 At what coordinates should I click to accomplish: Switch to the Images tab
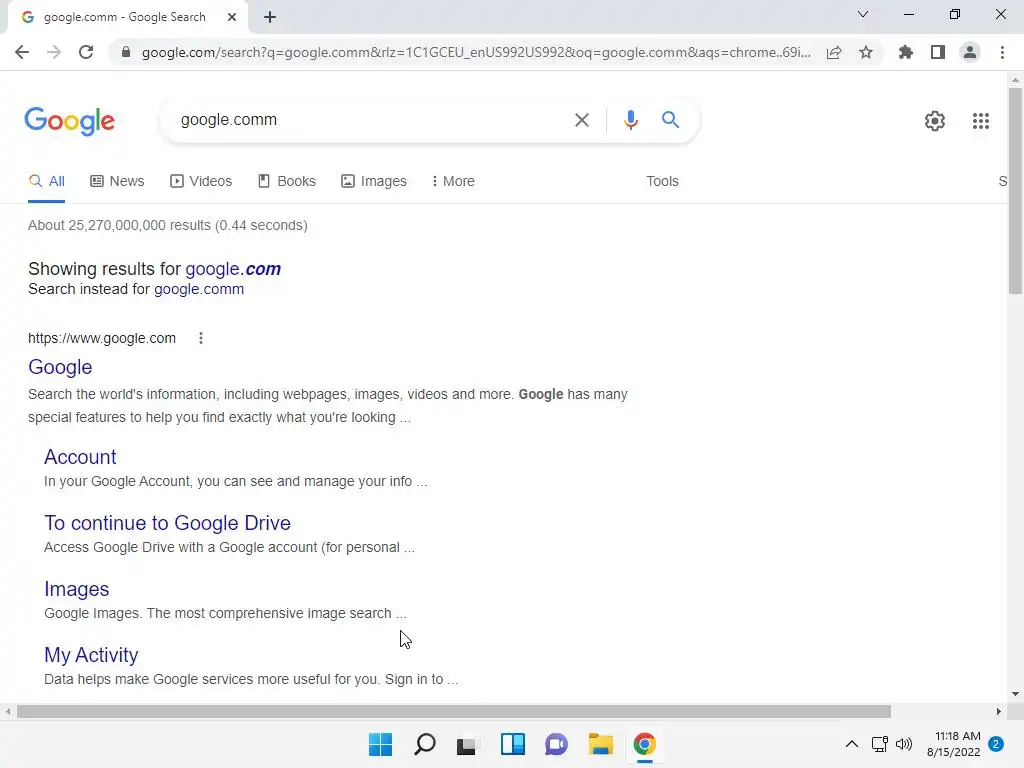pyautogui.click(x=374, y=182)
